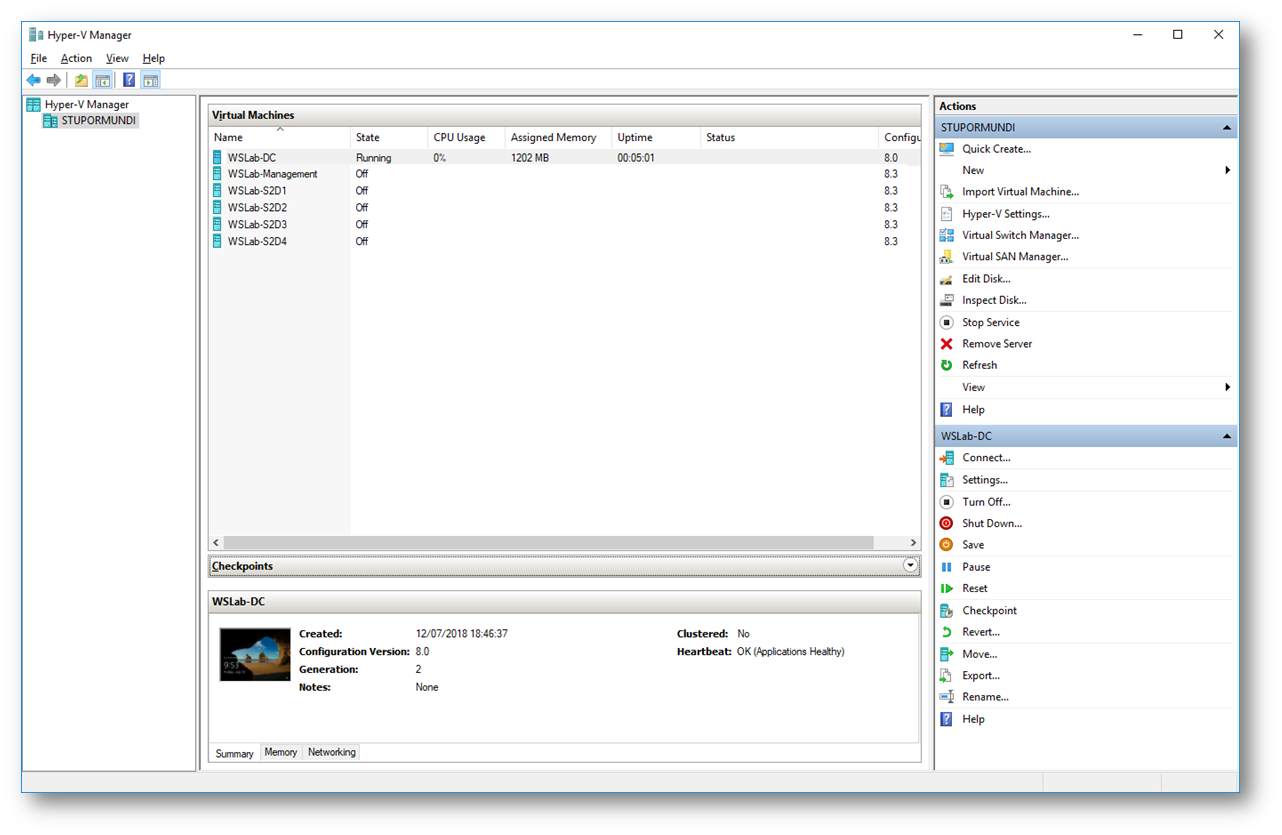Click the Export icon in Actions
The width and height of the screenshot is (1282, 835).
click(x=947, y=676)
